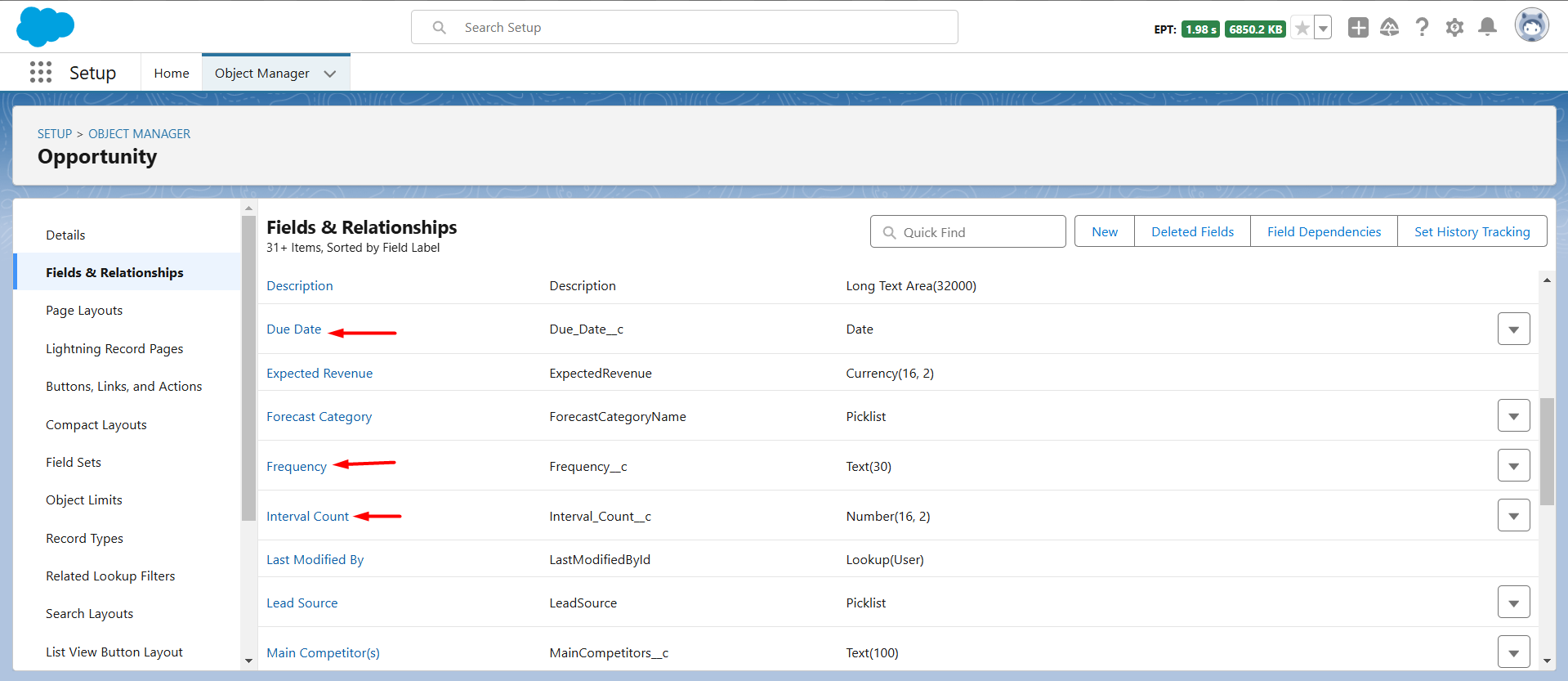Click the SETUP breadcrumb link
The image size is (1568, 681).
tap(55, 133)
